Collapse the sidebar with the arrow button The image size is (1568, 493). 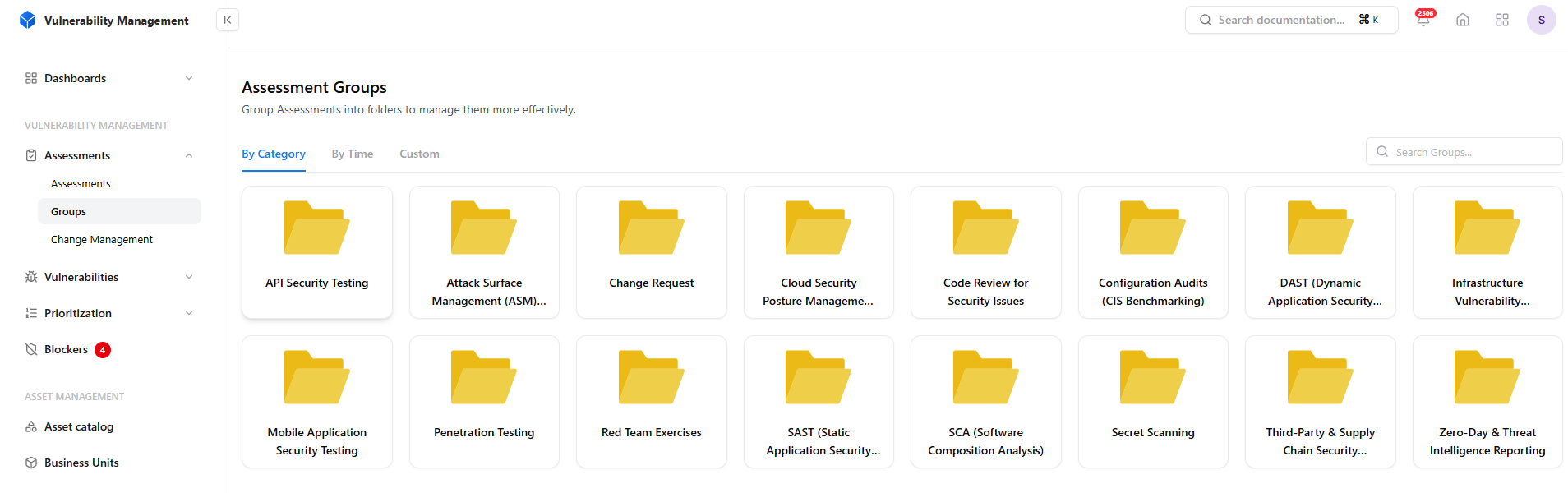228,20
